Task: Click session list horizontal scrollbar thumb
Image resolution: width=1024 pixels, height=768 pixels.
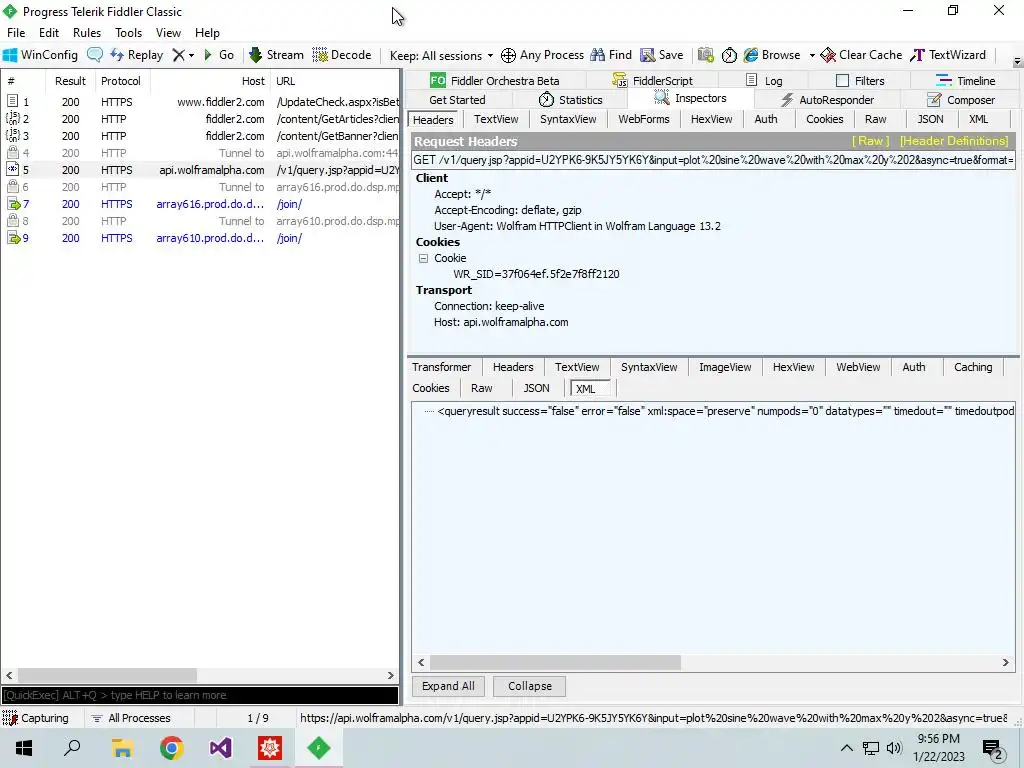Action: (106, 675)
